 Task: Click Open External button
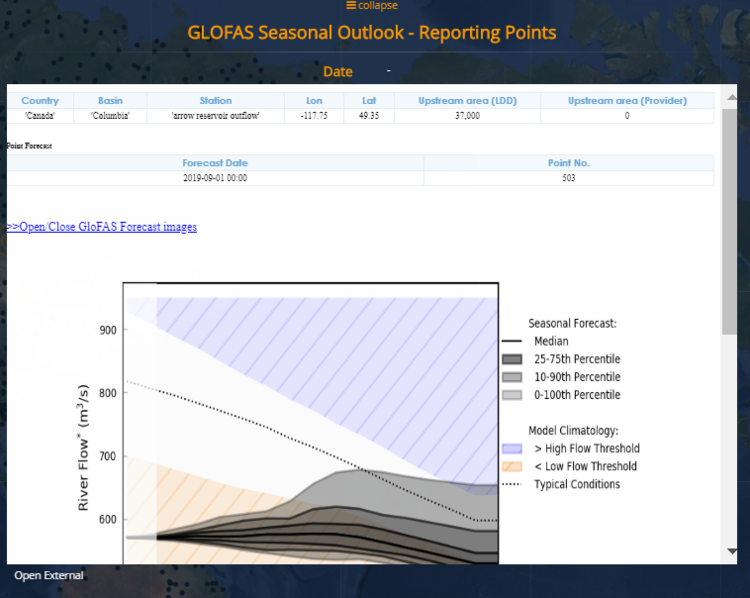tap(49, 575)
